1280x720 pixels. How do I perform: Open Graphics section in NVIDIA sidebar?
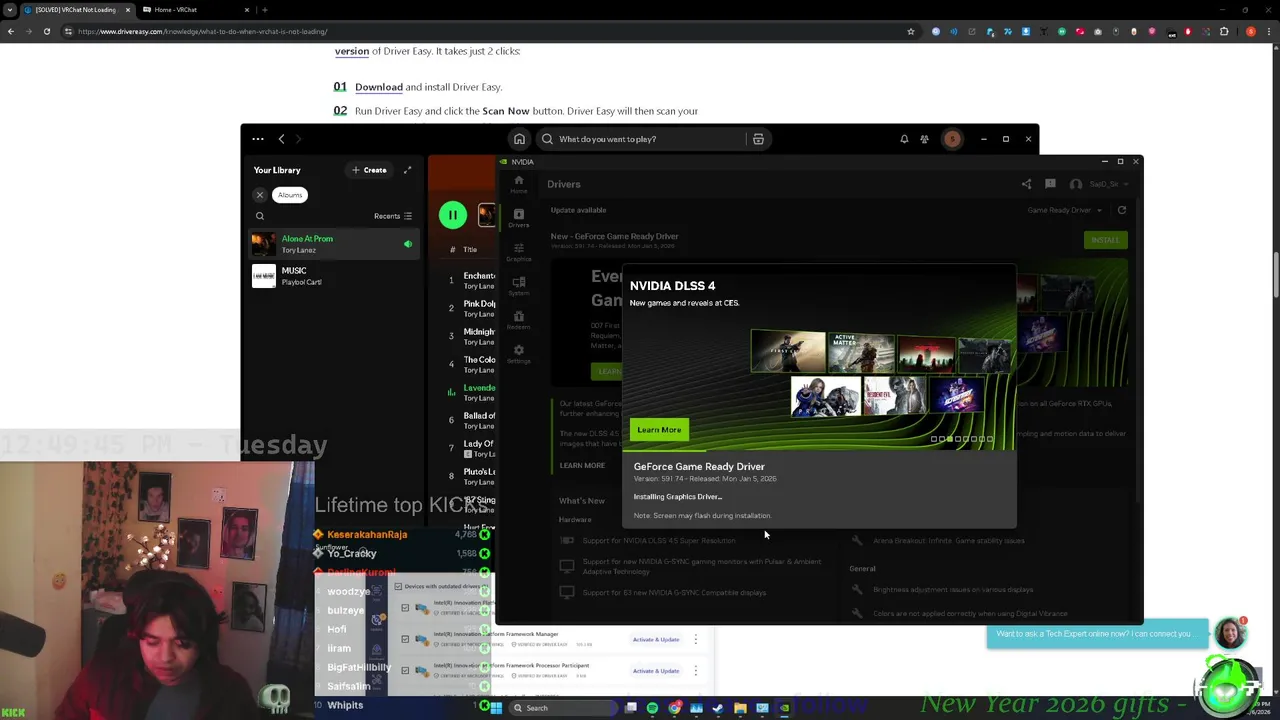pos(518,252)
